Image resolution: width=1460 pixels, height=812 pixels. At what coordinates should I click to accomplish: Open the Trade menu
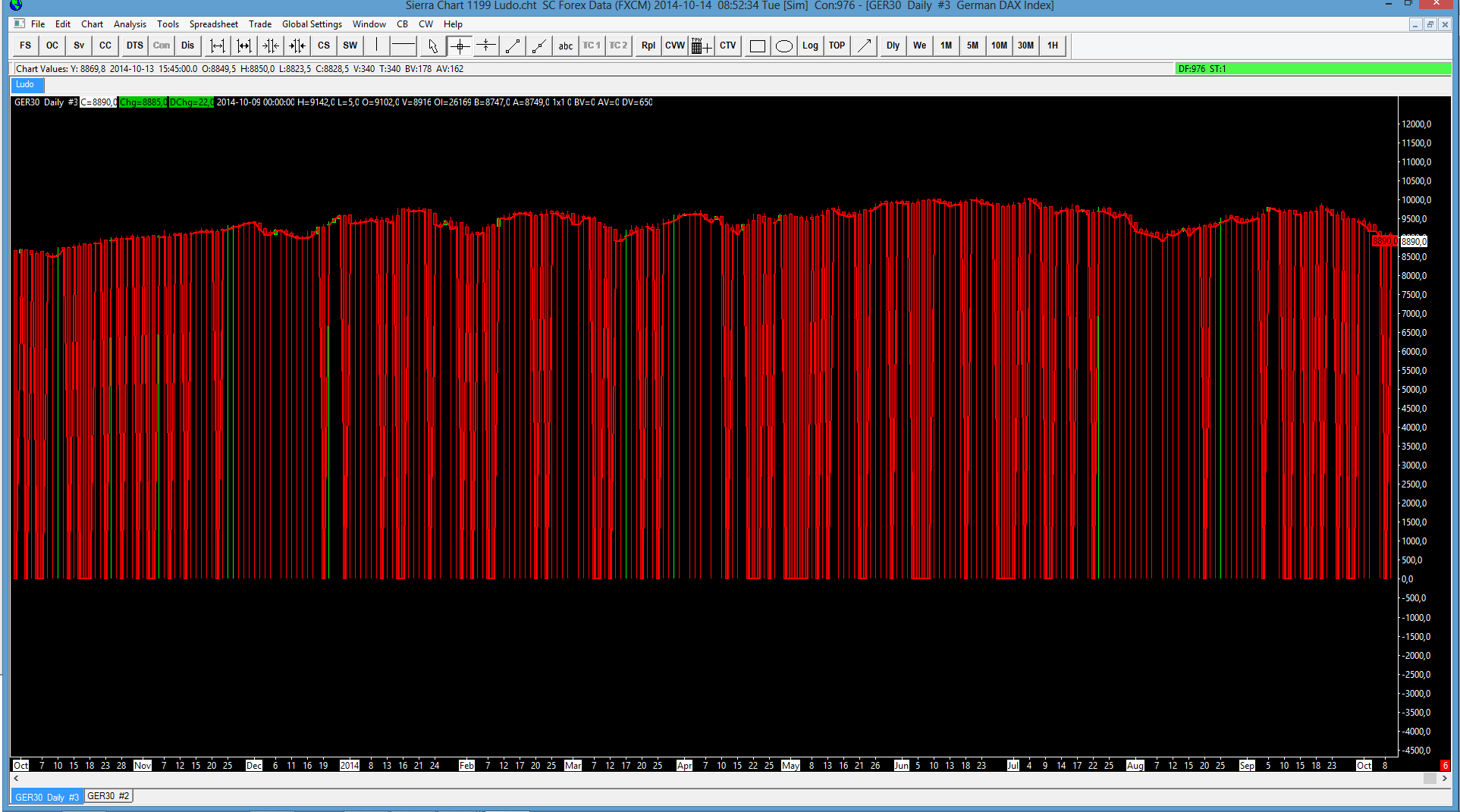259,24
